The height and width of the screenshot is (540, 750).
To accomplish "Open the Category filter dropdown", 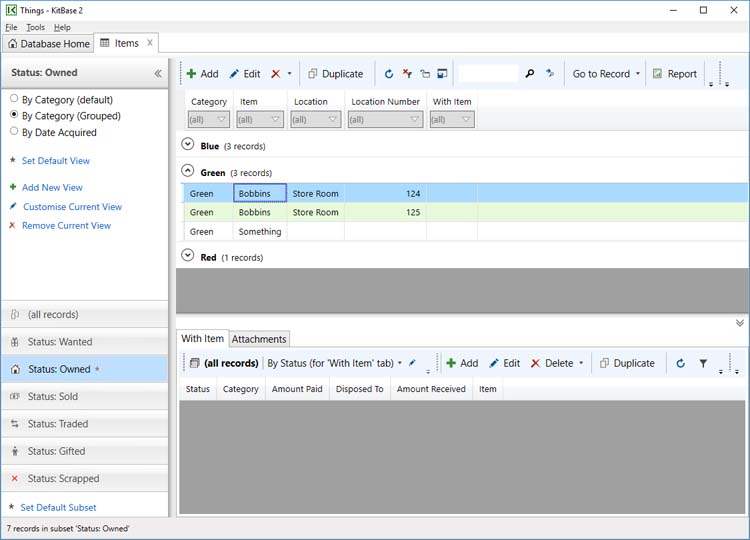I will point(209,120).
